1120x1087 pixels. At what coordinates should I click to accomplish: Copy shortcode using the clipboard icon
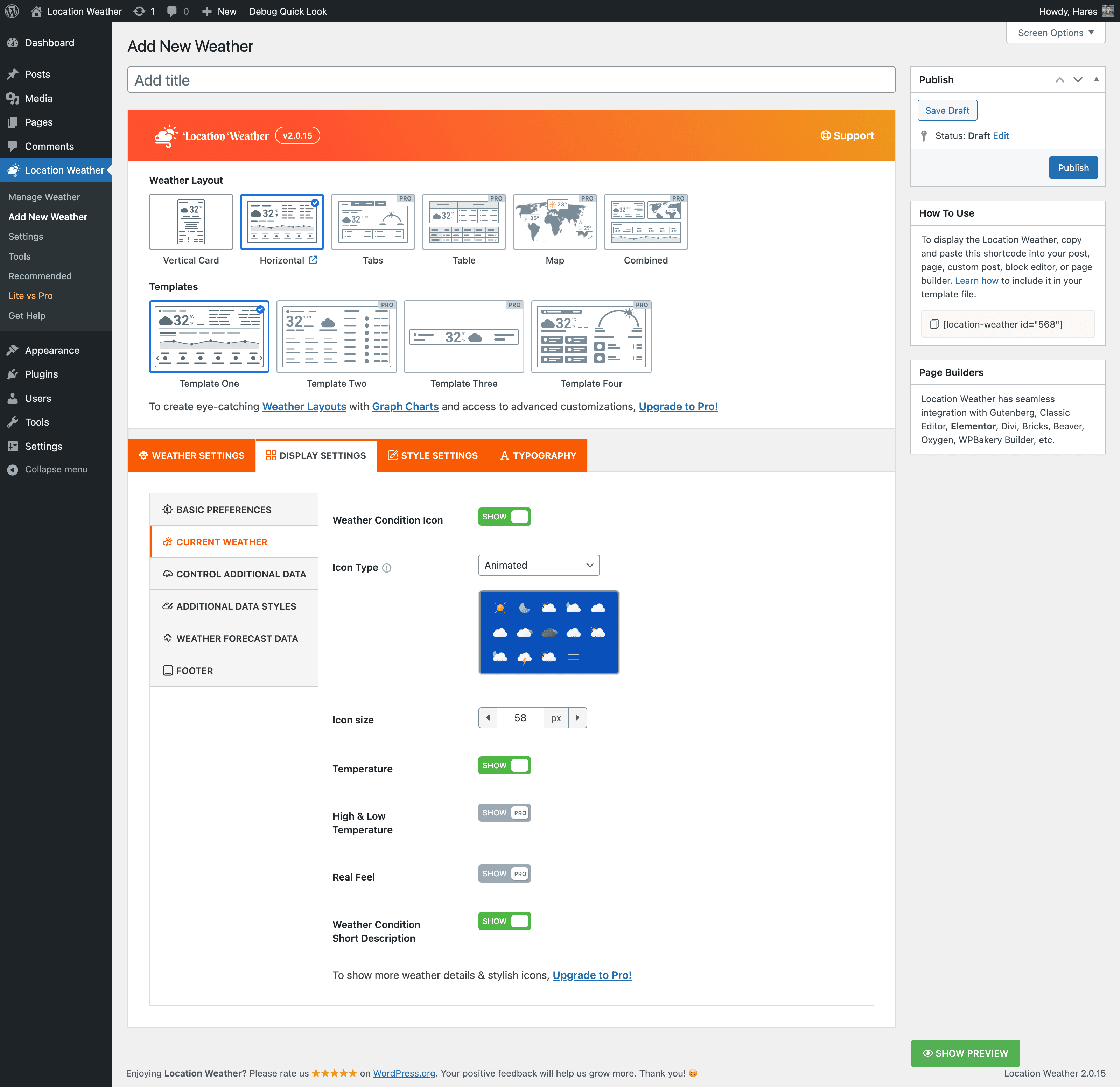tap(934, 324)
